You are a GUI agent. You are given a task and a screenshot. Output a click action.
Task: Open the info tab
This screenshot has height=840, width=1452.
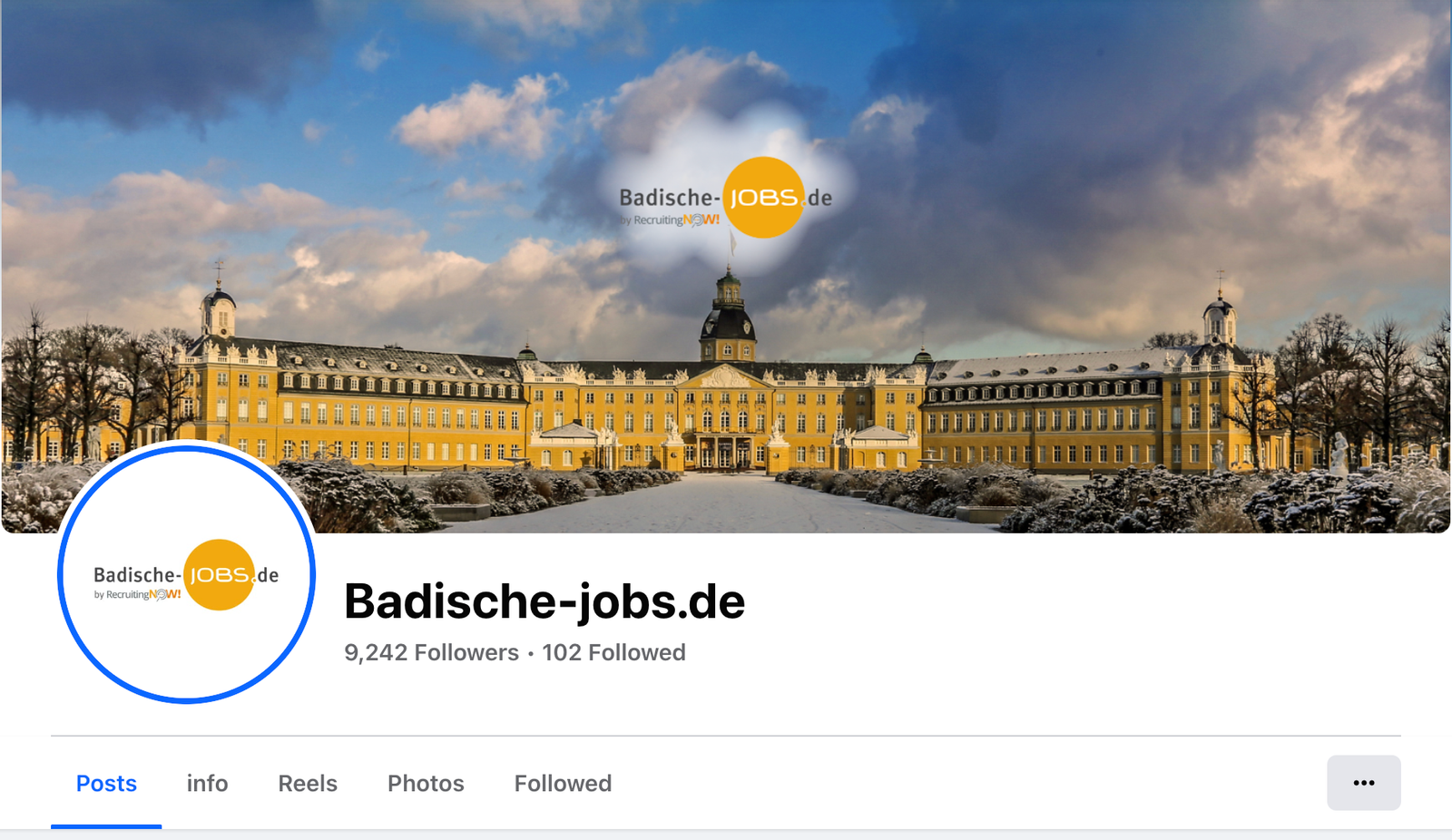[x=207, y=783]
